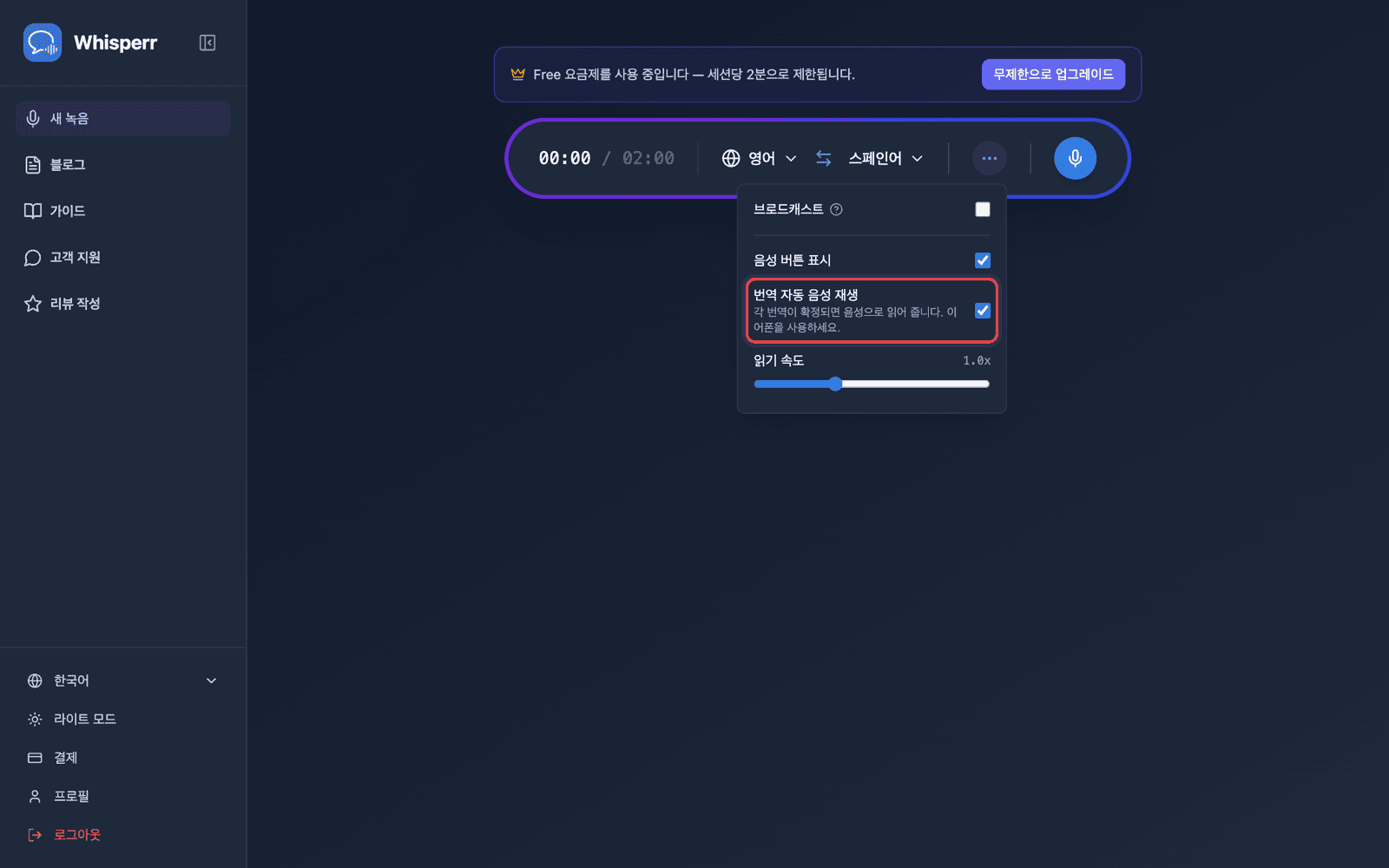Uncheck the 음성 버튼 표시 checkbox
Viewport: 1389px width, 868px height.
click(983, 260)
